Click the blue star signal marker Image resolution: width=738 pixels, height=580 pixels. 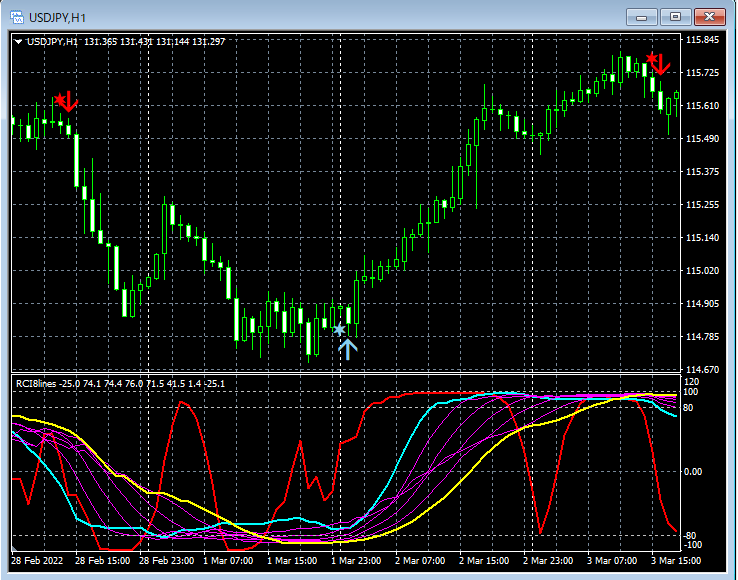pos(339,330)
